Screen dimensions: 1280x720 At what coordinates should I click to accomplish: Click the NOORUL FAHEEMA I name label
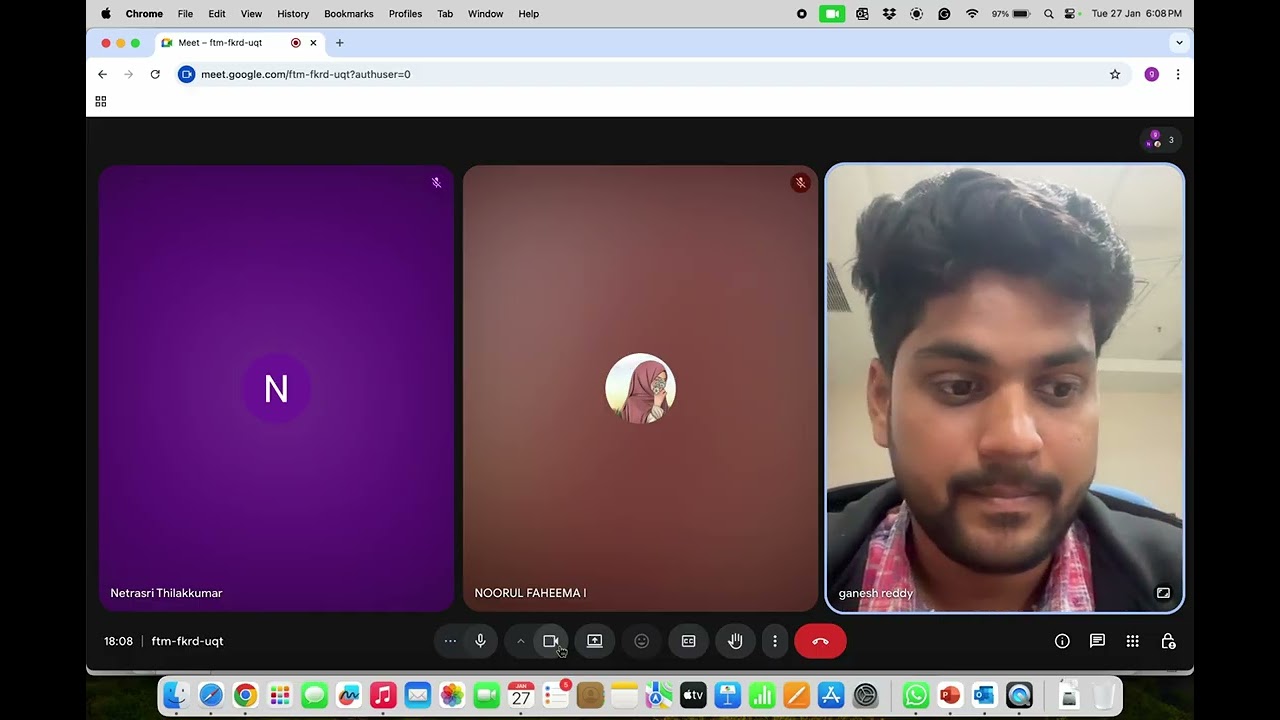(x=530, y=593)
